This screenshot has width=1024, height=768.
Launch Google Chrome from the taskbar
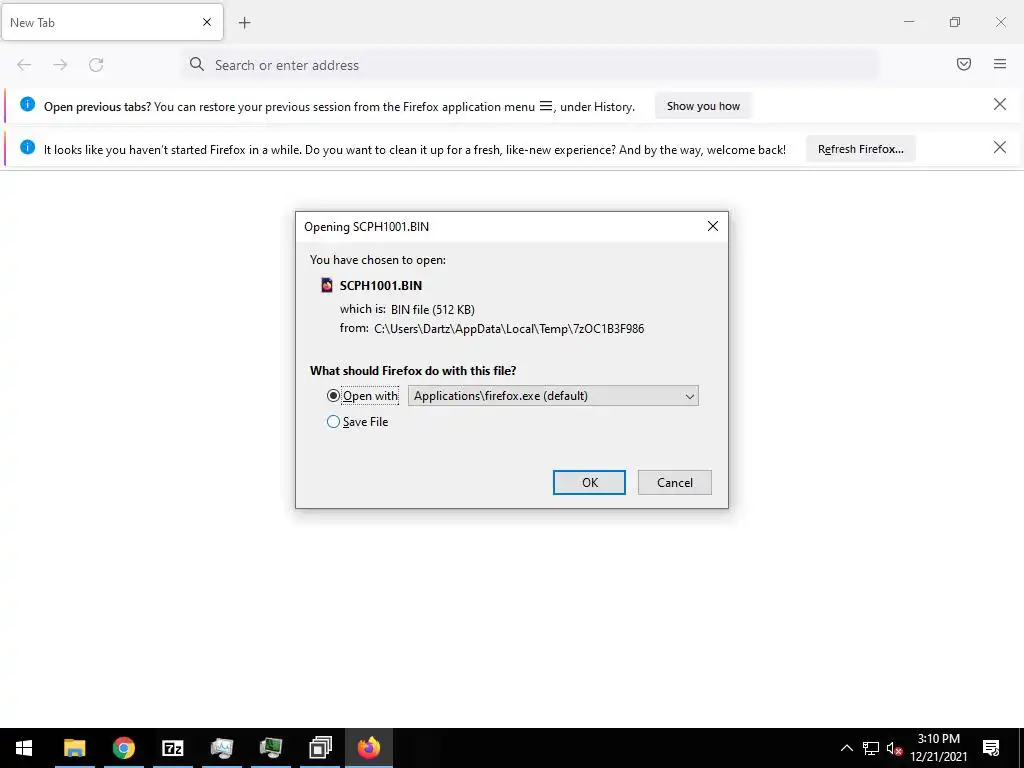(123, 748)
